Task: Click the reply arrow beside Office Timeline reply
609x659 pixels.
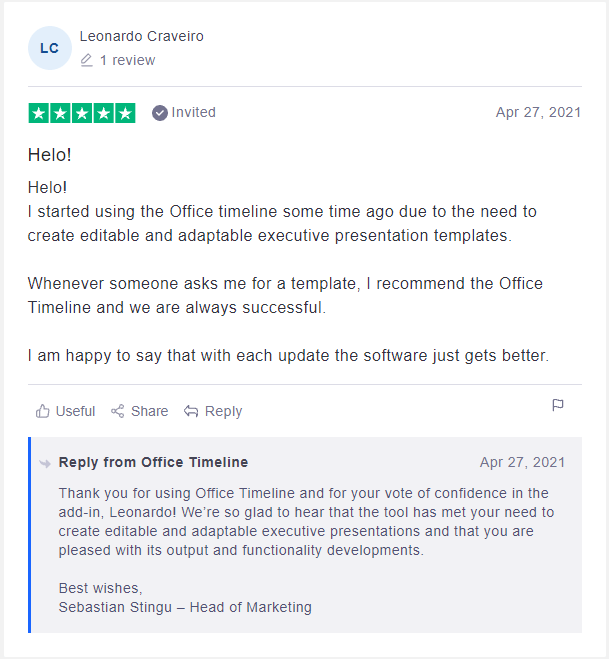Action: click(45, 463)
